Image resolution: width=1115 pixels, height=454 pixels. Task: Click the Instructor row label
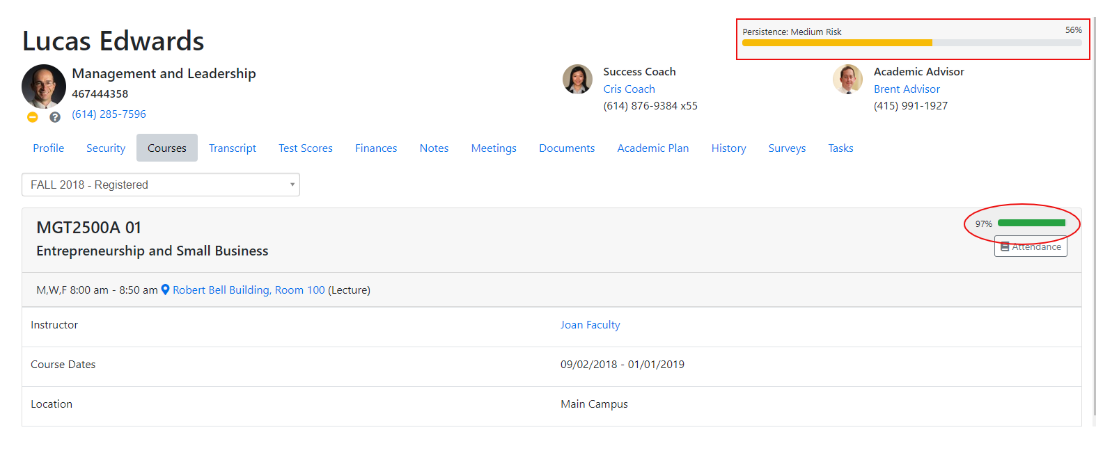click(x=54, y=325)
